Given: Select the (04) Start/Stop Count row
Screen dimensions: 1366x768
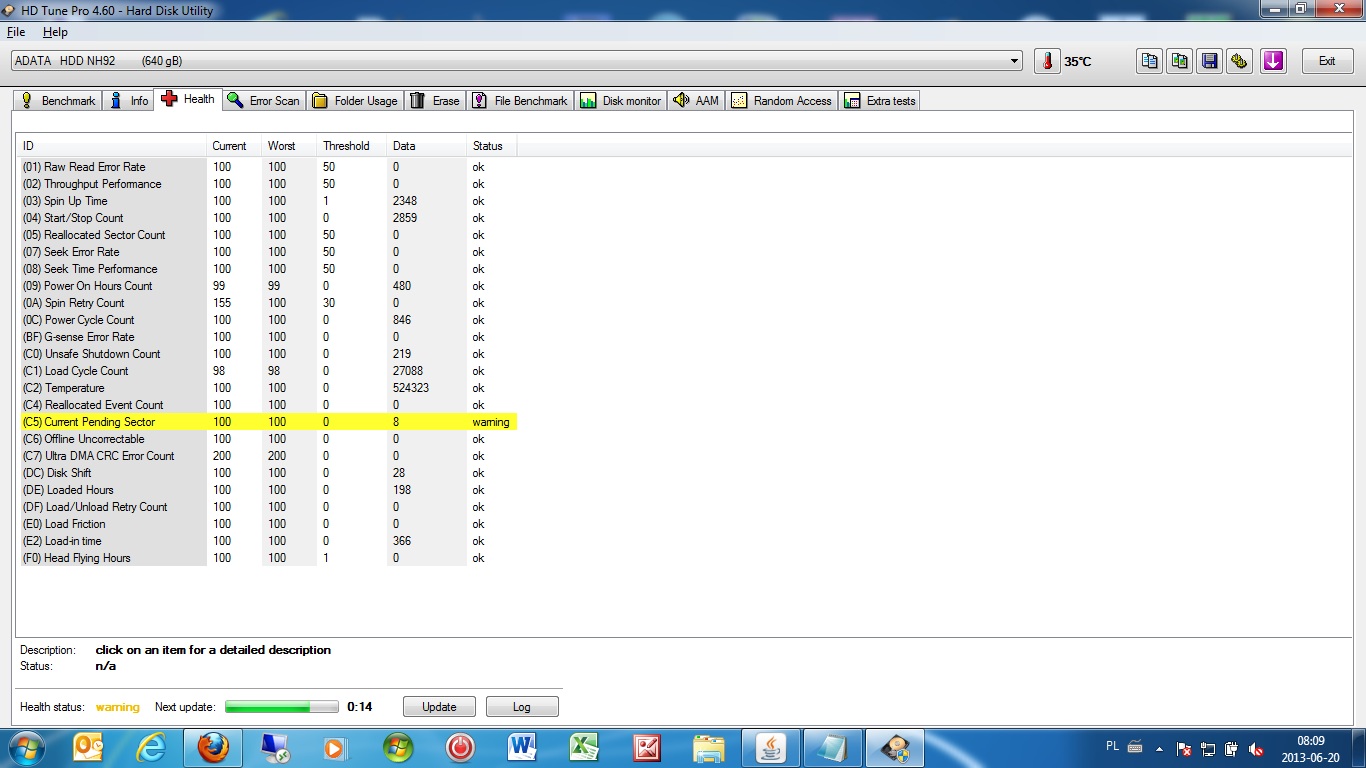Looking at the screenshot, I should pyautogui.click(x=267, y=218).
